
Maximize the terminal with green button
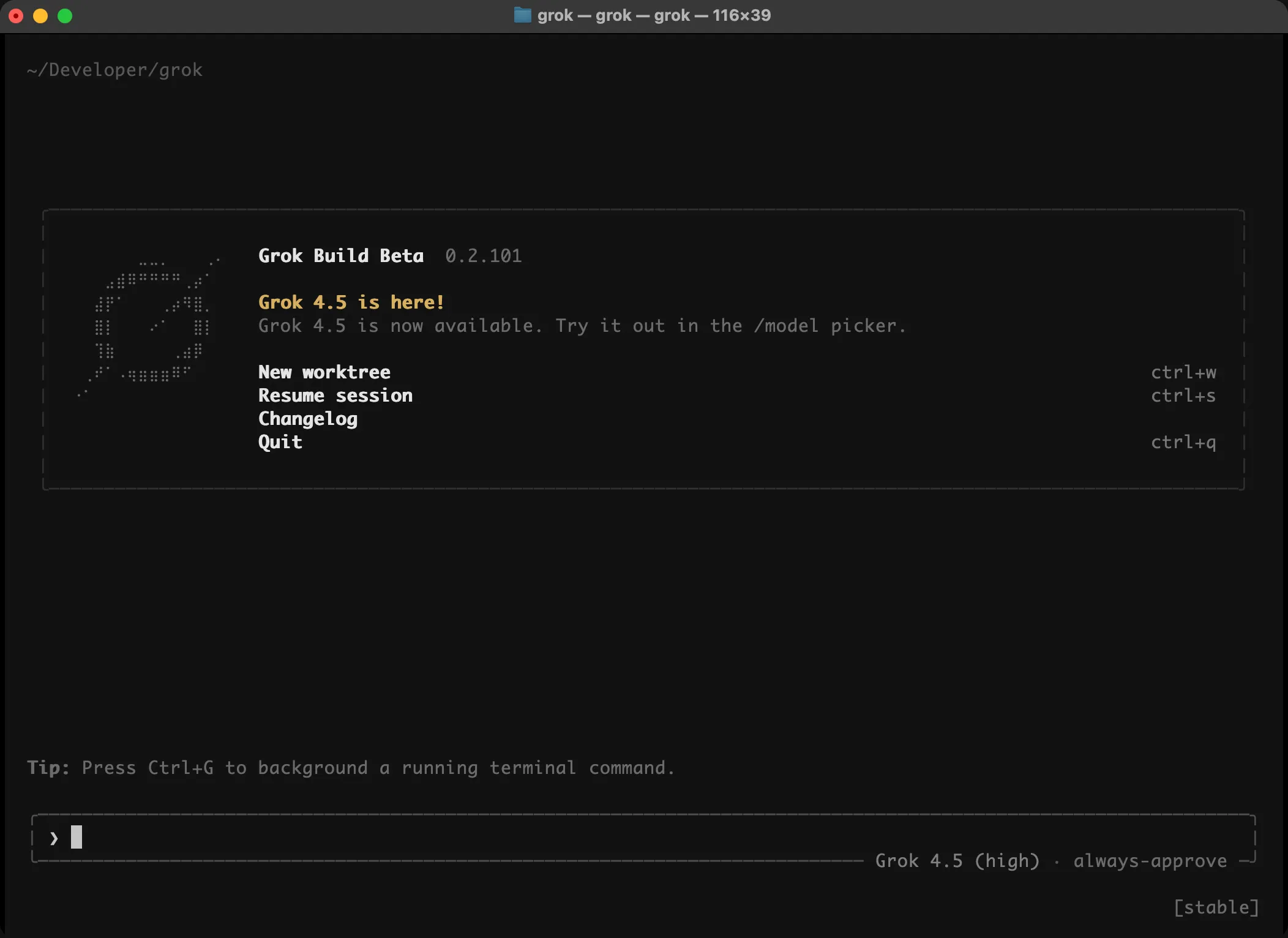[65, 16]
